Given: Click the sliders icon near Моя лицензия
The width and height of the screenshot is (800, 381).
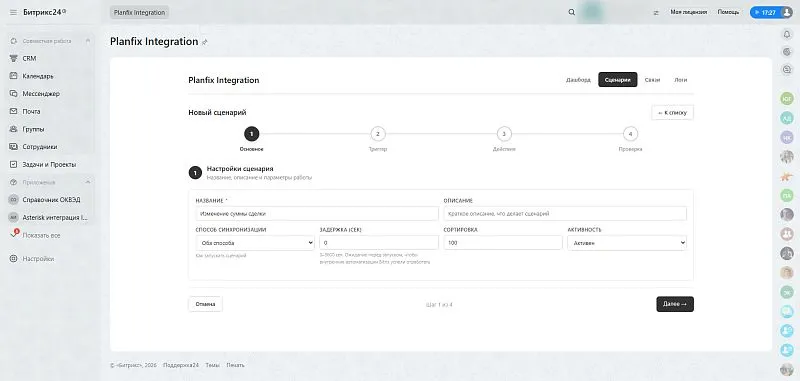Looking at the screenshot, I should pyautogui.click(x=656, y=12).
